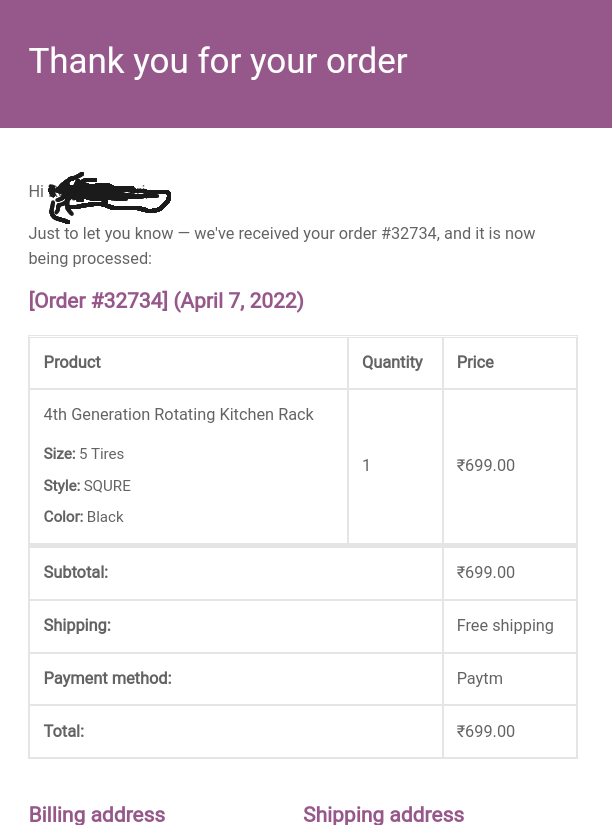Select the Quantity column header

pos(392,362)
